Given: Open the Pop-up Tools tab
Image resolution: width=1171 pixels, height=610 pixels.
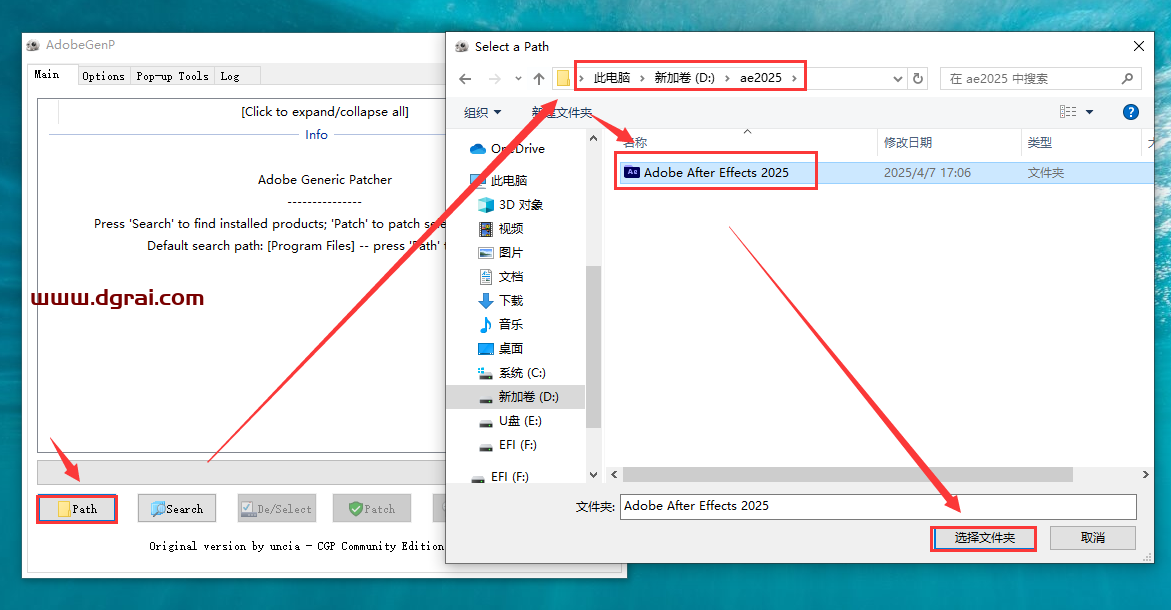Looking at the screenshot, I should (x=172, y=76).
